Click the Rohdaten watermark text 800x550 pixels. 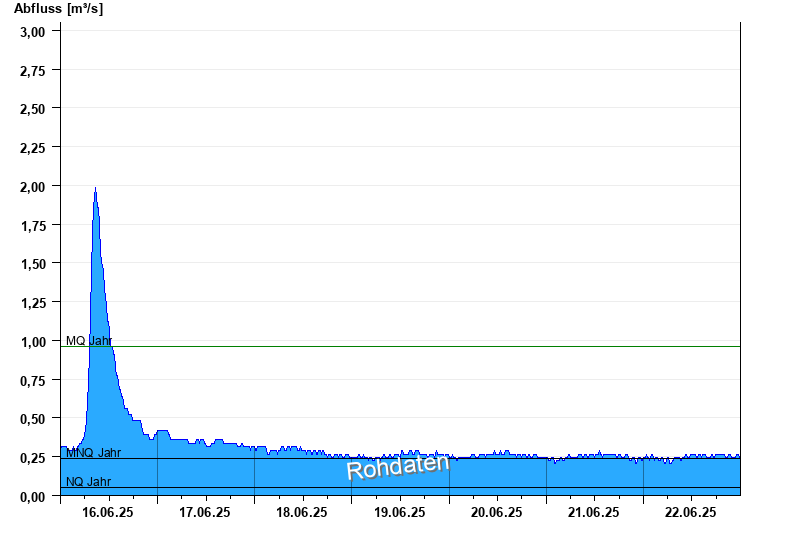click(398, 467)
